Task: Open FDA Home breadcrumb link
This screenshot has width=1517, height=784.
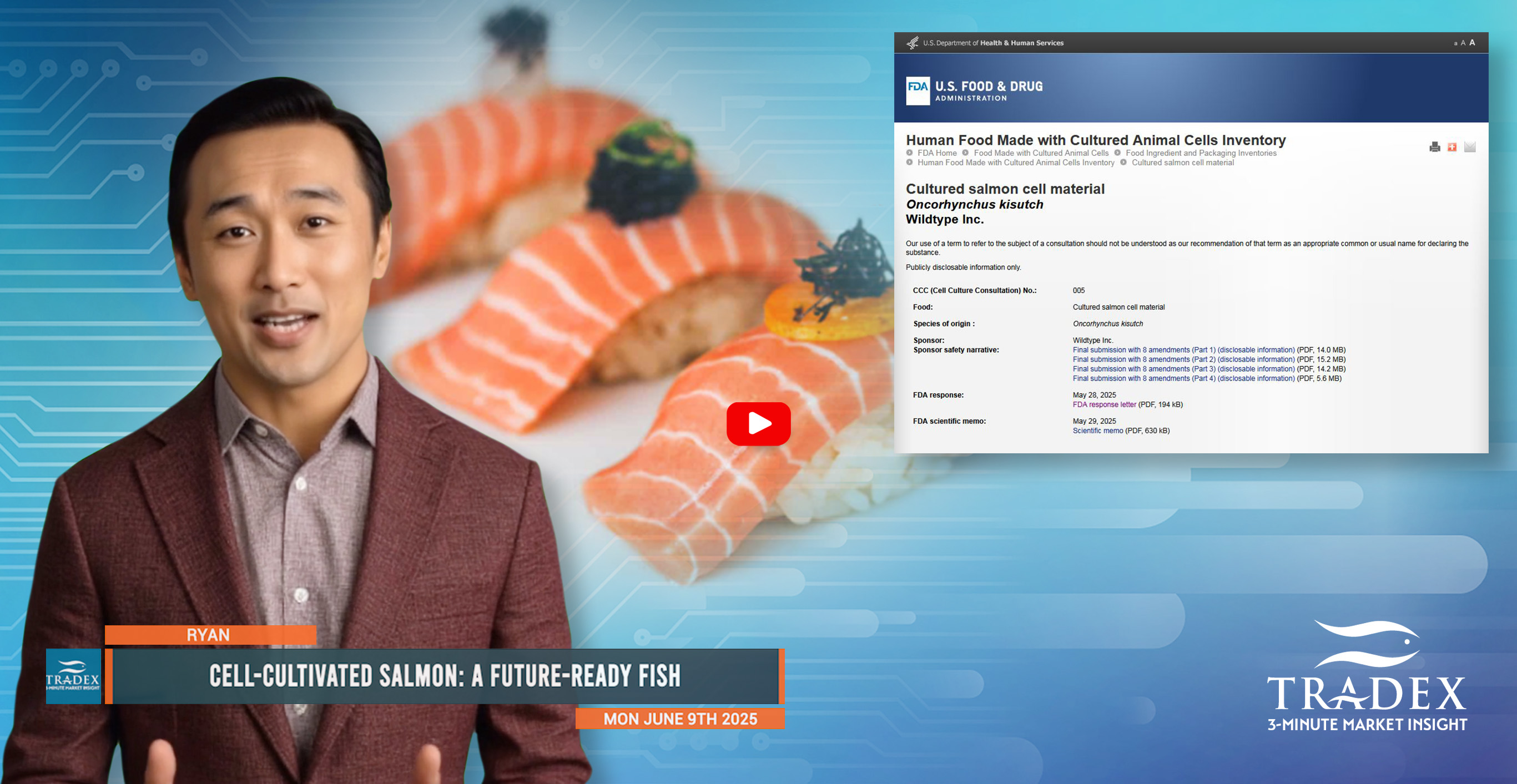Action: pos(937,153)
